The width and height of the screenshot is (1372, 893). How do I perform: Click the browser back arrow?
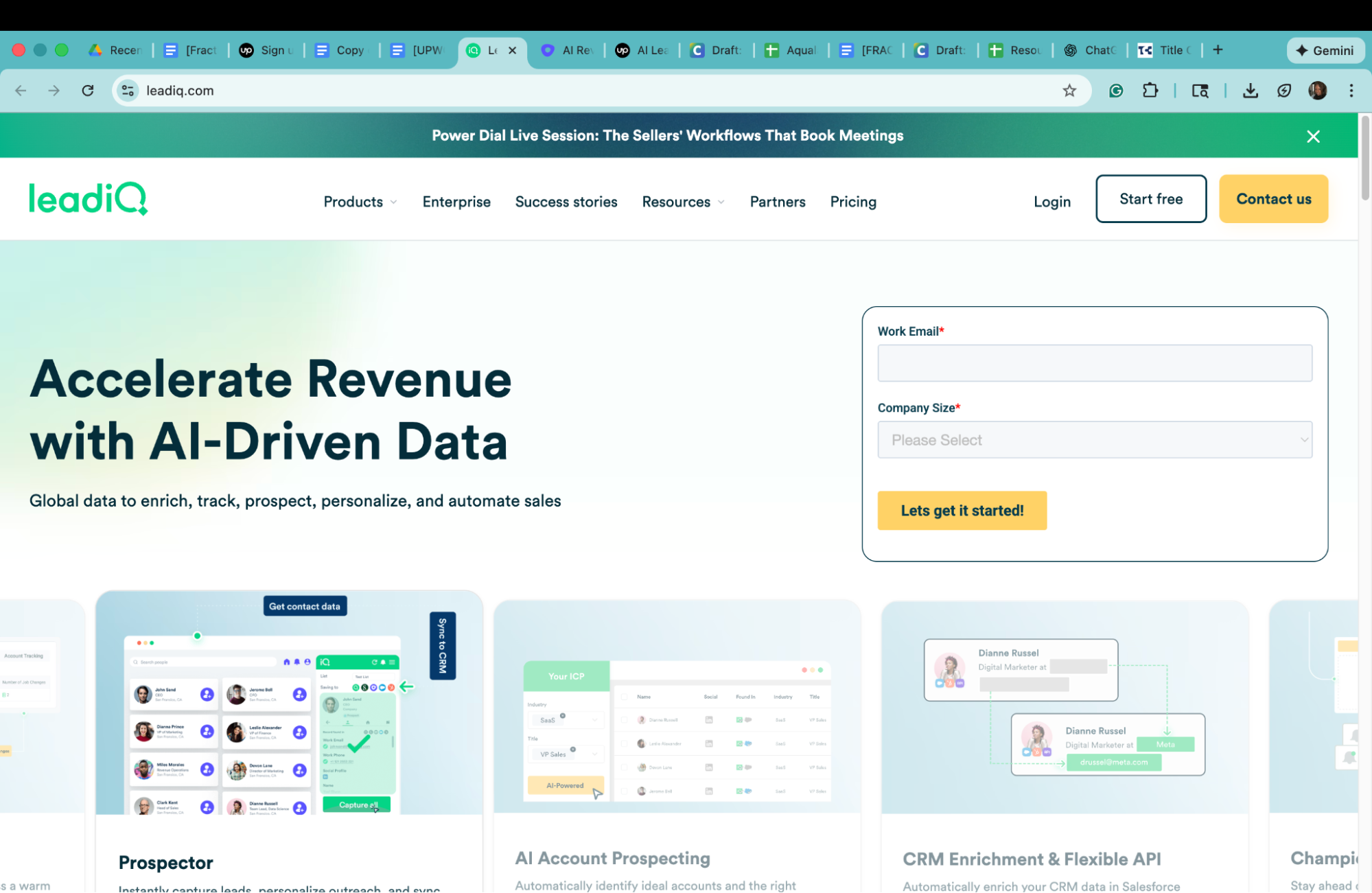21,91
